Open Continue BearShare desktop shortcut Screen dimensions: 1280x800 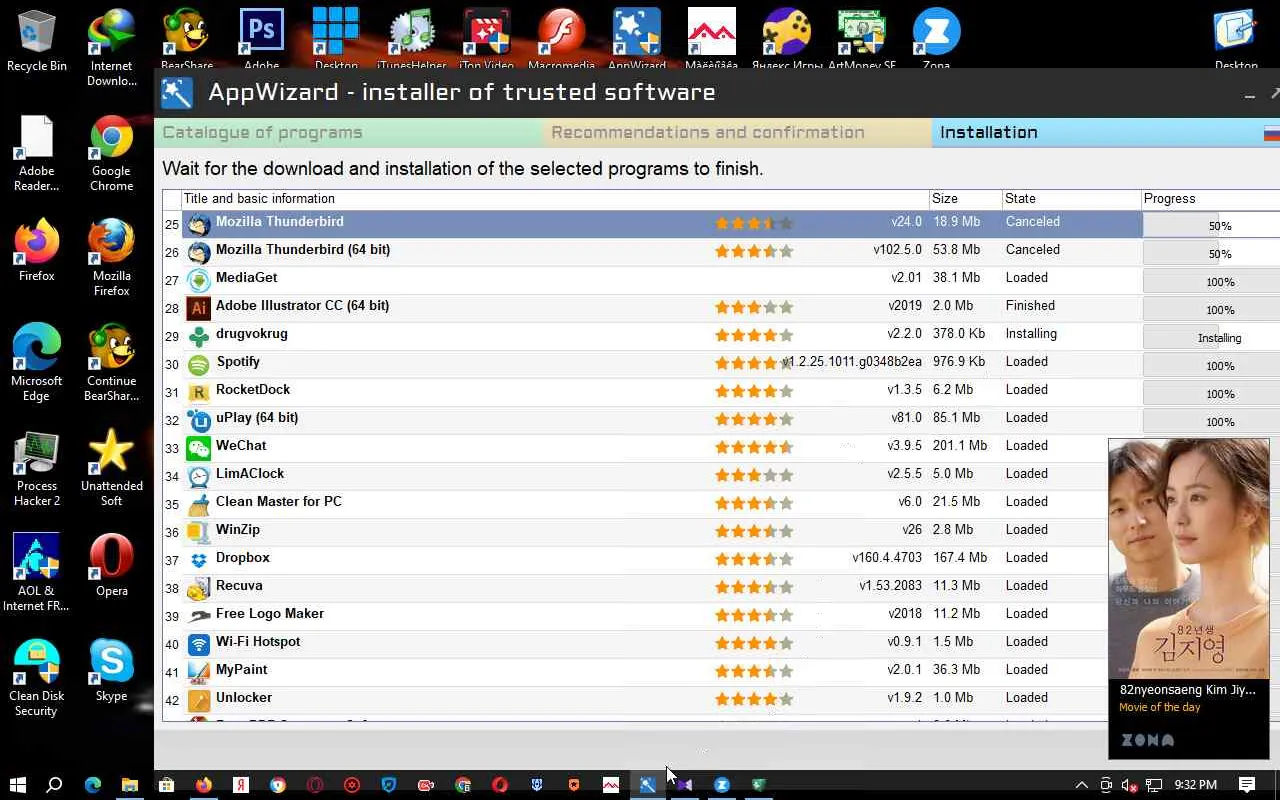111,363
